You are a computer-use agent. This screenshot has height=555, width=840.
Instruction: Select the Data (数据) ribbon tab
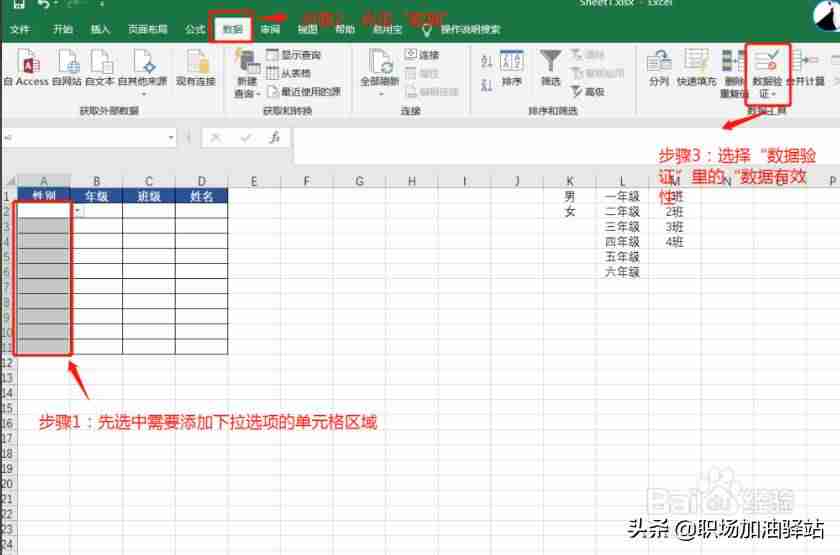pos(232,29)
